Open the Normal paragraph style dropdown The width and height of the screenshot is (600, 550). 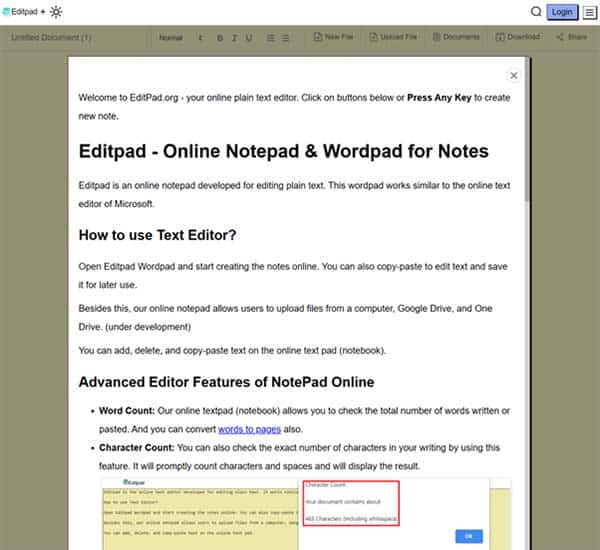pyautogui.click(x=171, y=38)
